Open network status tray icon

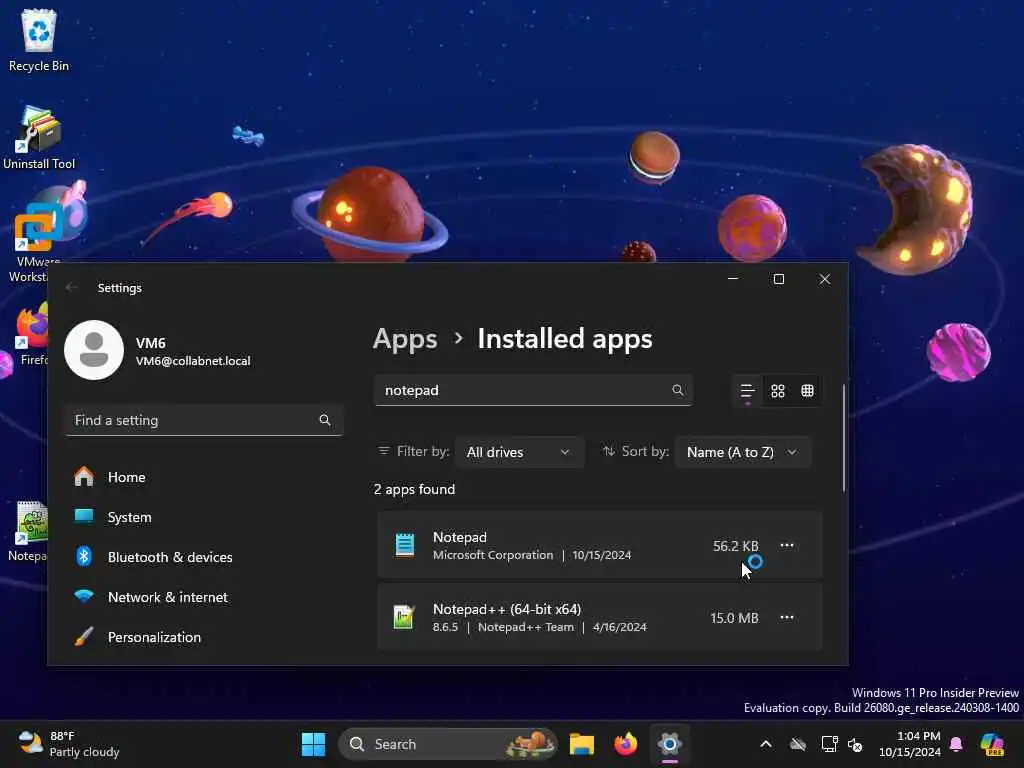829,744
